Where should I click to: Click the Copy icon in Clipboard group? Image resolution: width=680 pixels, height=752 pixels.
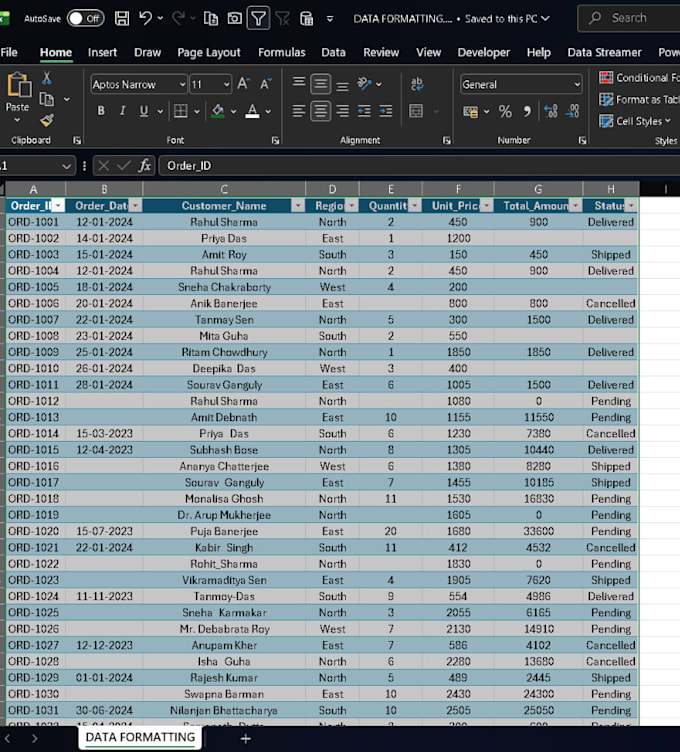pos(47,99)
